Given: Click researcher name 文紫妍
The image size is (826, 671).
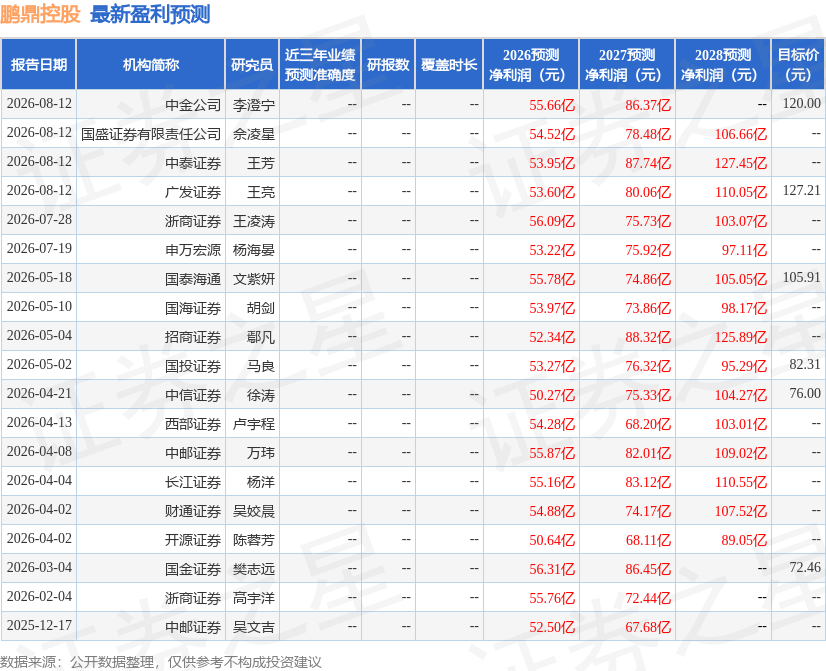Looking at the screenshot, I should 254,279.
